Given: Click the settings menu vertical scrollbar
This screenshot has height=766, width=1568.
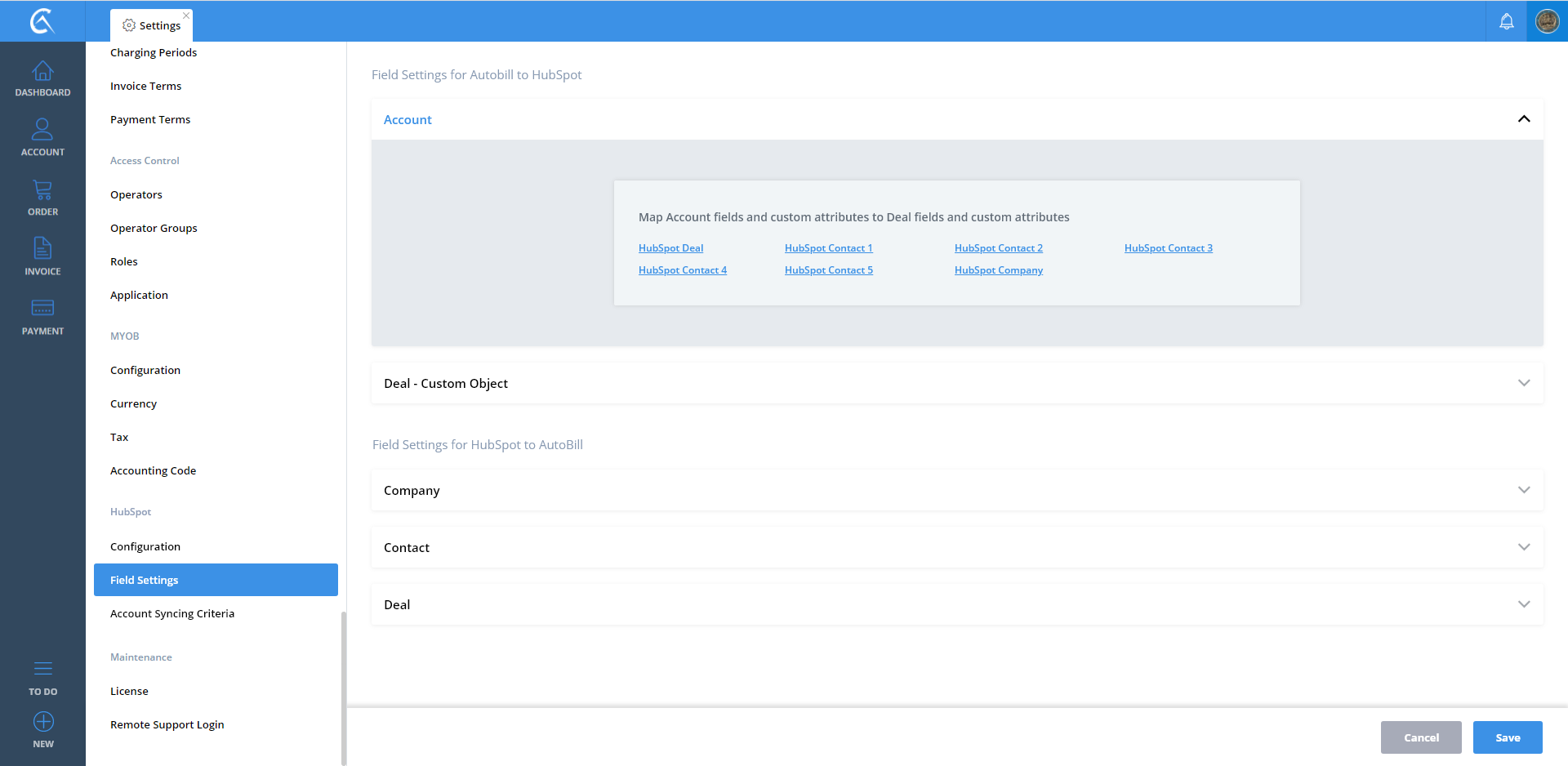Looking at the screenshot, I should pyautogui.click(x=344, y=686).
